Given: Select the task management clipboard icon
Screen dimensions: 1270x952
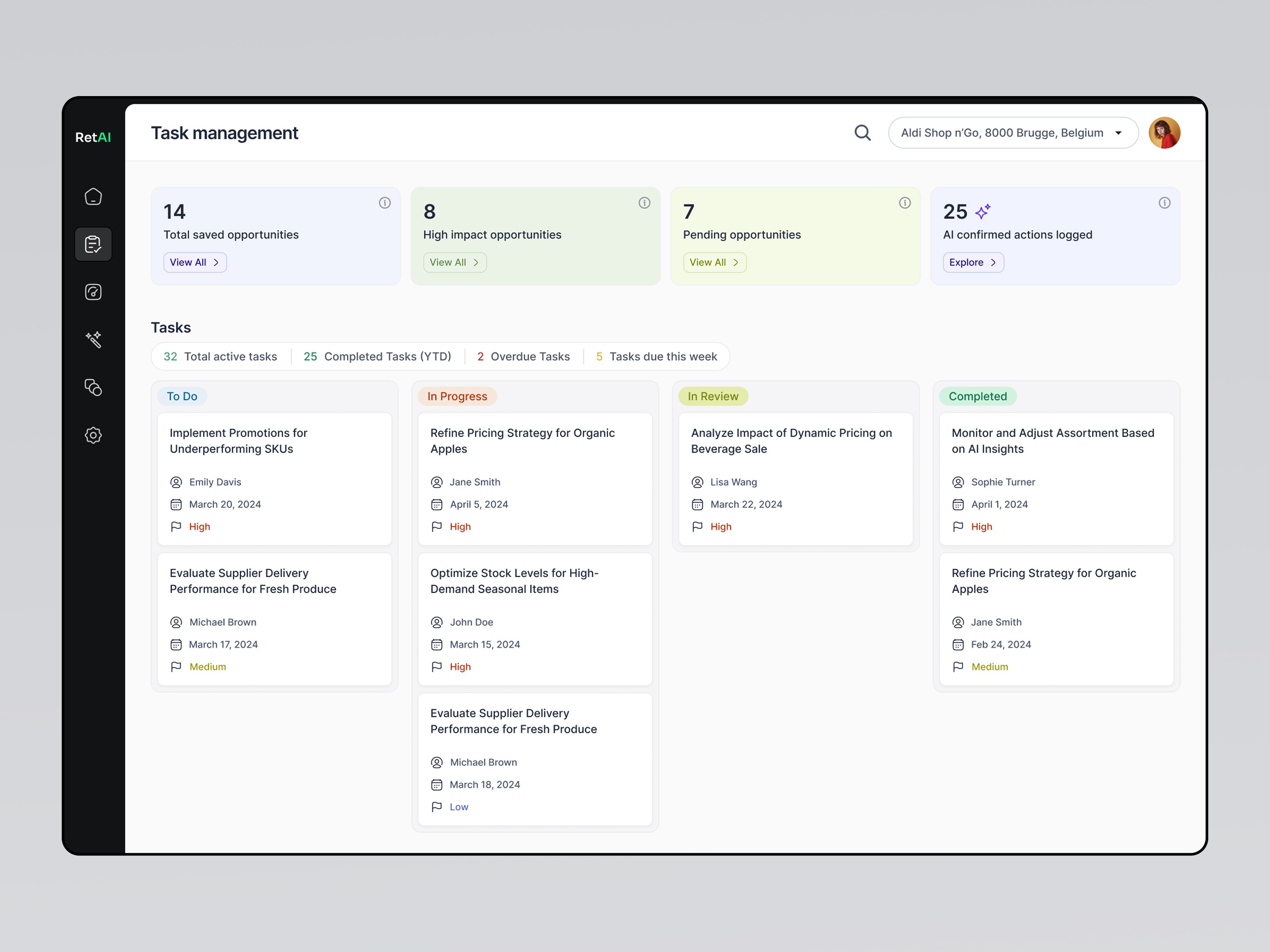Looking at the screenshot, I should click(93, 245).
